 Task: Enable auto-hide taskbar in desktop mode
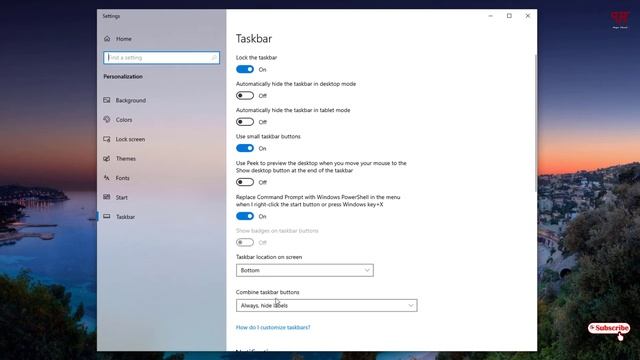245,96
